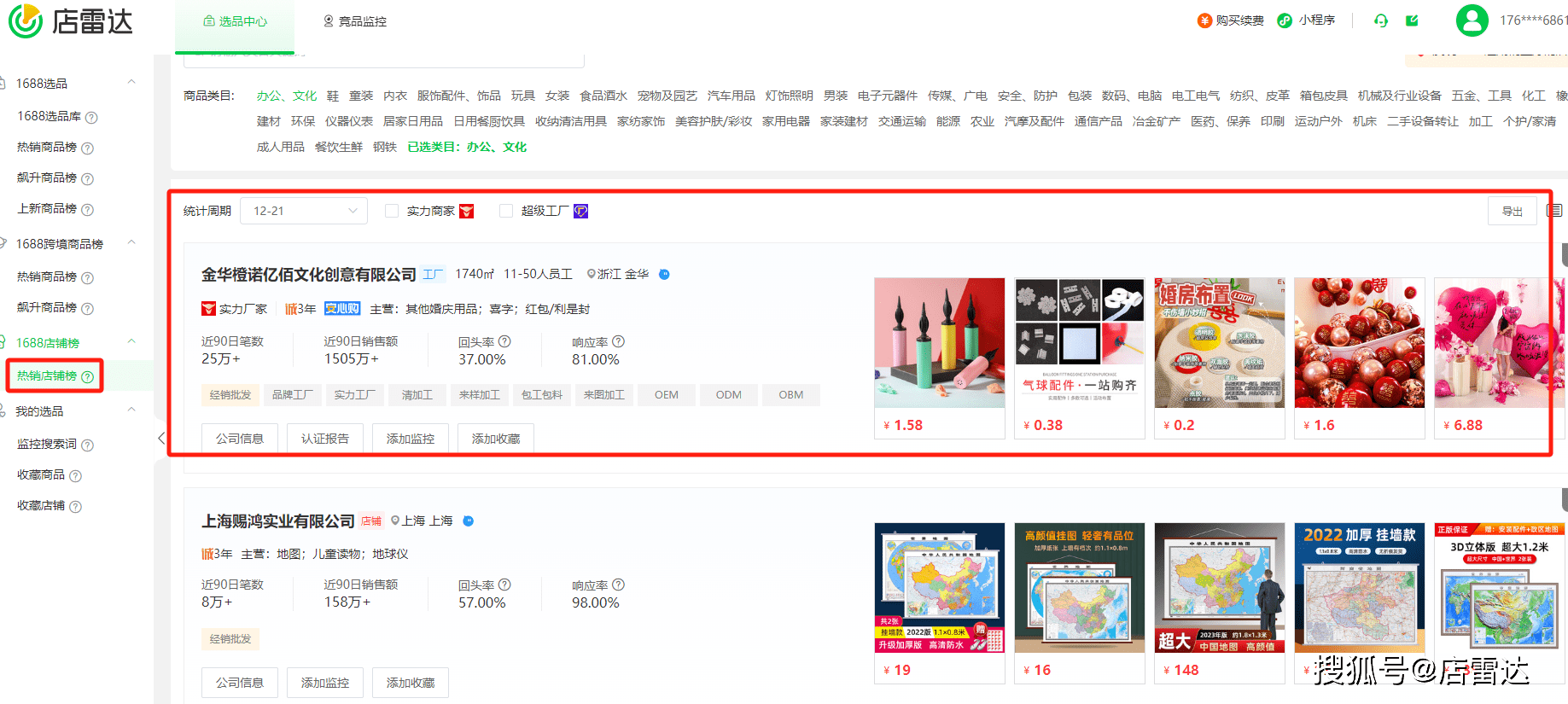The image size is (1568, 704).
Task: Open the 小程序 mini-program icon
Action: coord(1285,20)
